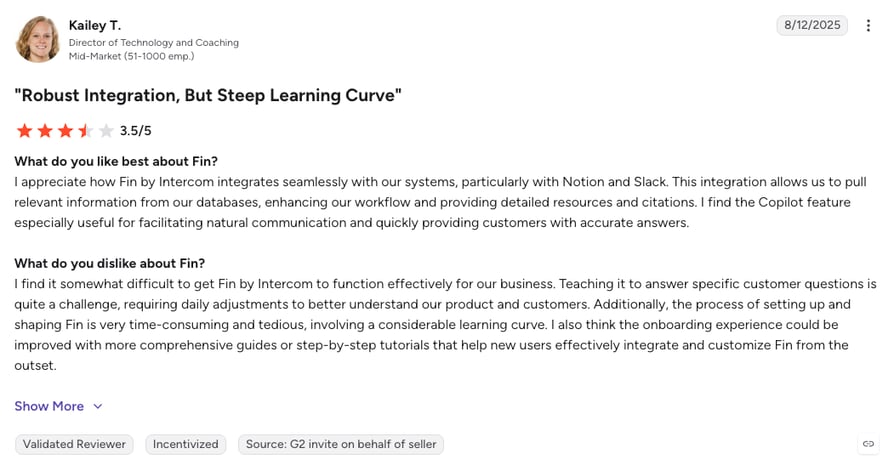Click the 'What do you like best' heading

(x=116, y=161)
